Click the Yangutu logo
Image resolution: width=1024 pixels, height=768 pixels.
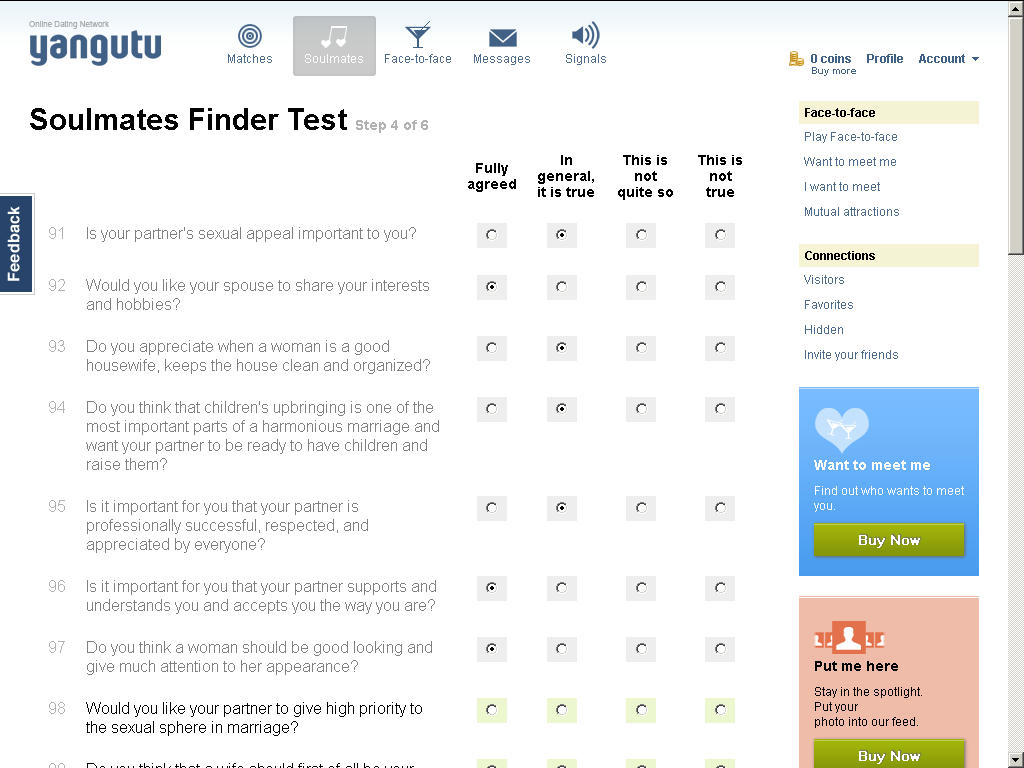tap(95, 46)
